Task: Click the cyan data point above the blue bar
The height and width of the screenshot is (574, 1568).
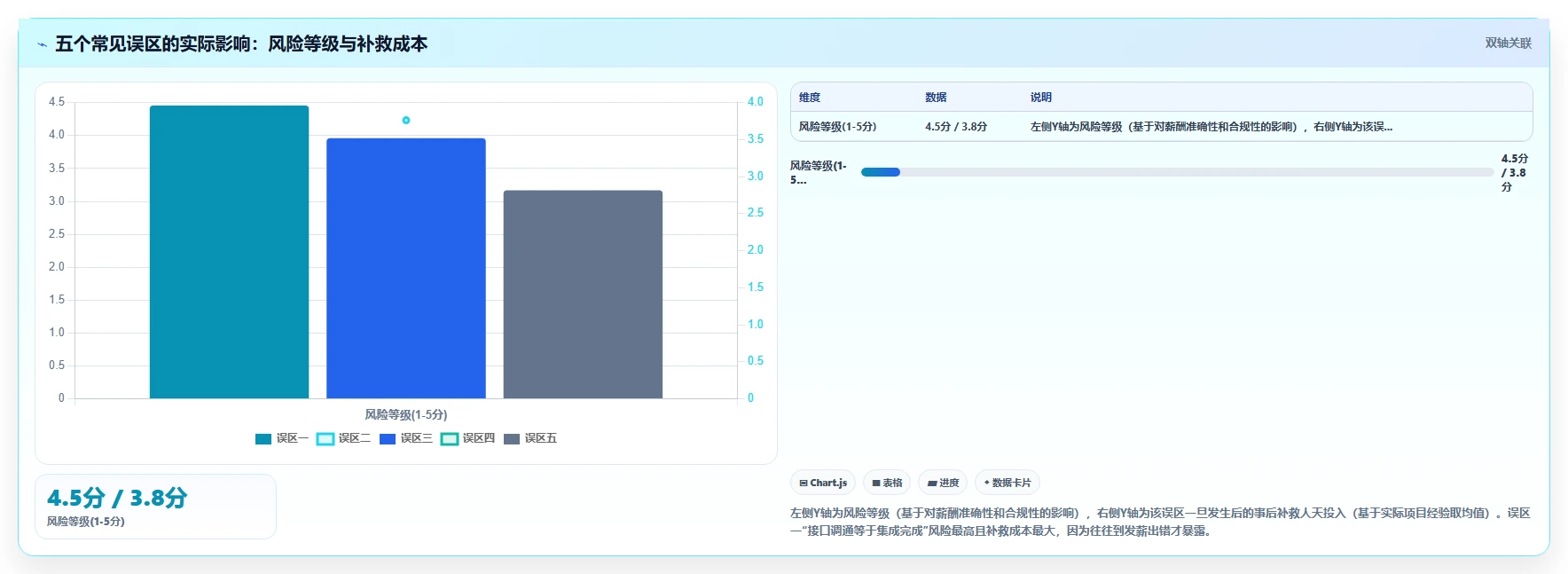Action: click(406, 120)
